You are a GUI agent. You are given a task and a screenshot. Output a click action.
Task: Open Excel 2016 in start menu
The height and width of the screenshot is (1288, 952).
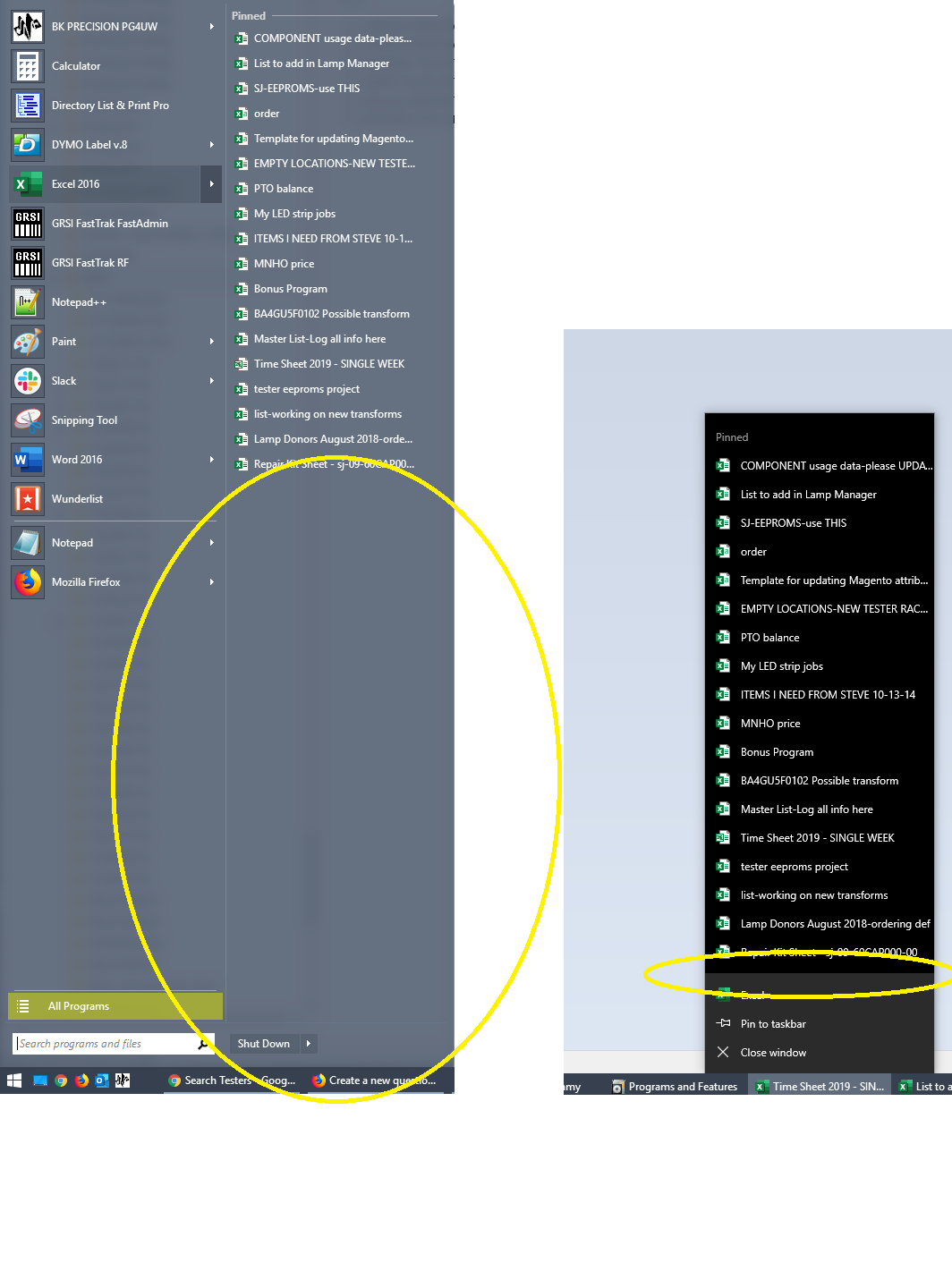tap(105, 184)
